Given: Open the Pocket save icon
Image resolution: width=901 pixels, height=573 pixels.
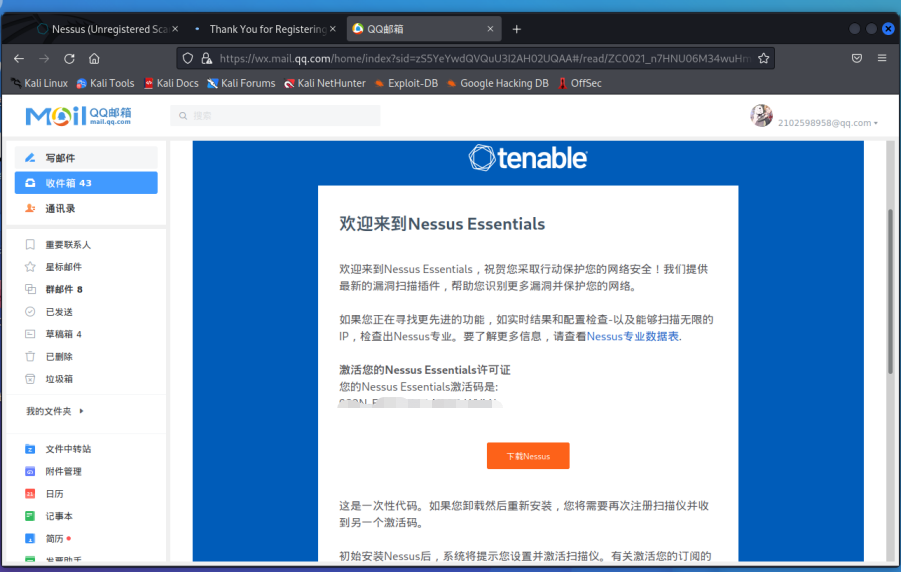Looking at the screenshot, I should point(857,59).
